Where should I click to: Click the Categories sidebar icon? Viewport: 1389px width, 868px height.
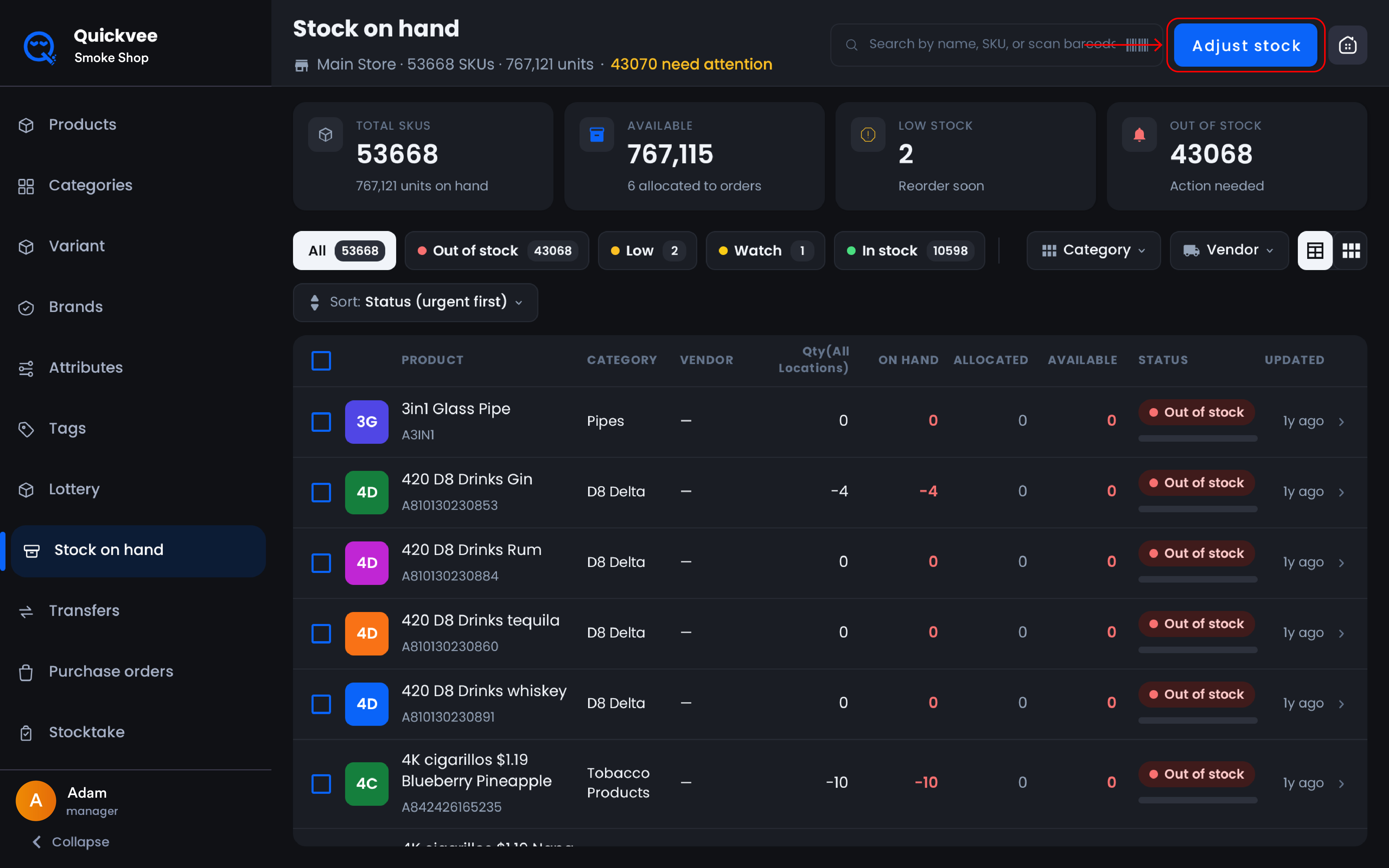coord(26,186)
